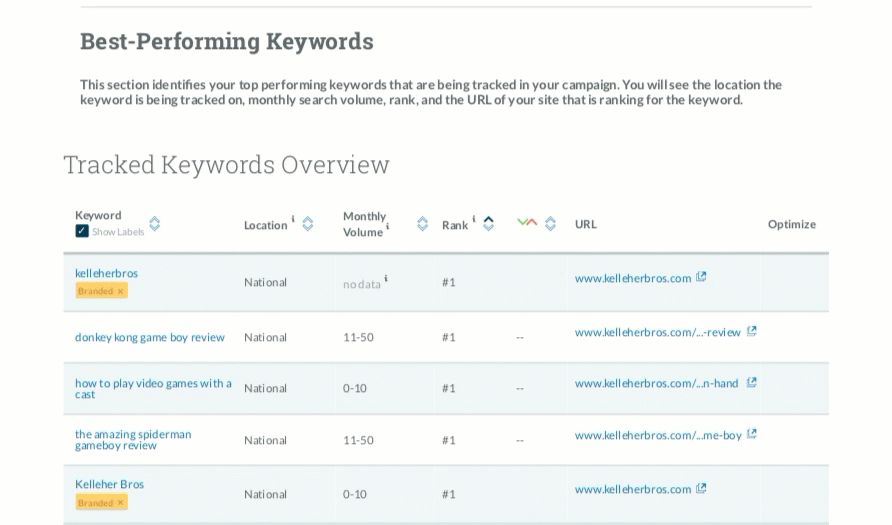
Task: Click the Rank column header text
Action: pos(455,225)
